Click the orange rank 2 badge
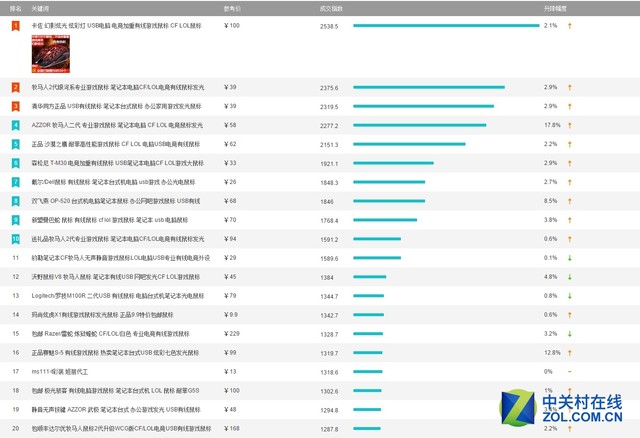The image size is (640, 438). click(x=16, y=87)
